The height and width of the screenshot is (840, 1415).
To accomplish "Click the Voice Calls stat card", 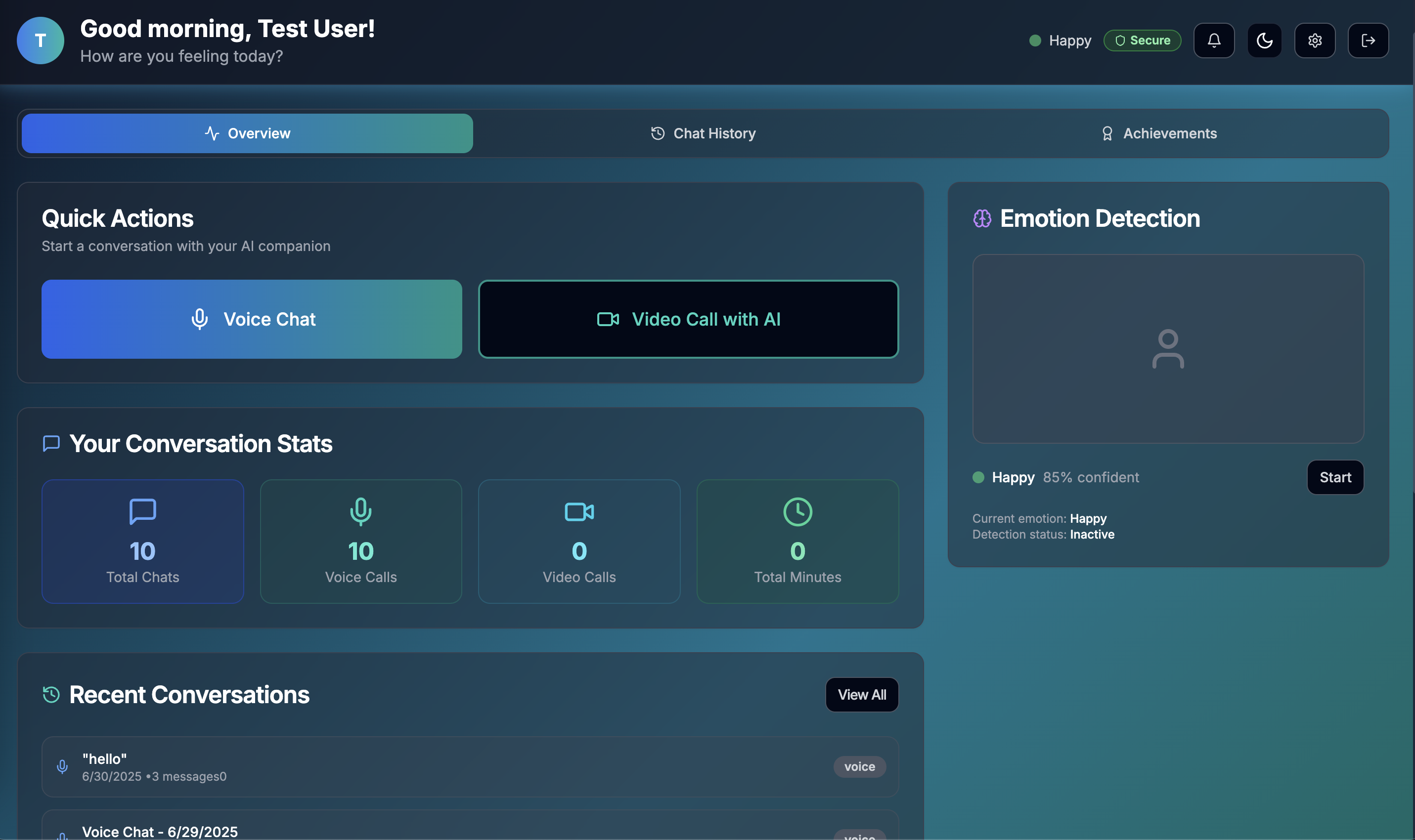I will (361, 541).
